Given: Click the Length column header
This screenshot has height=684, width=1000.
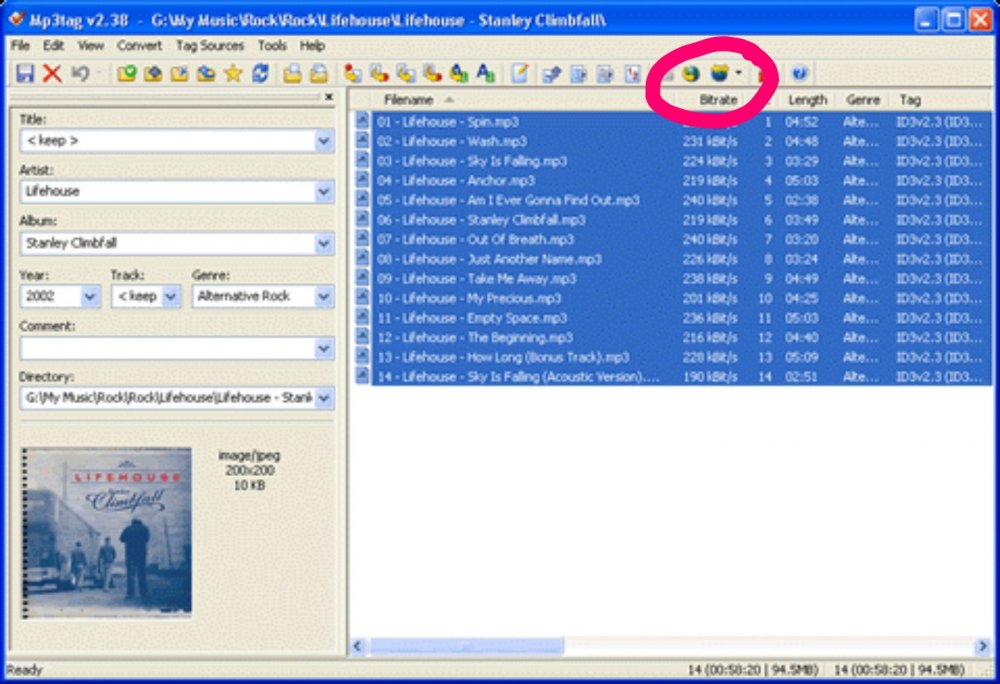Looking at the screenshot, I should pos(807,99).
